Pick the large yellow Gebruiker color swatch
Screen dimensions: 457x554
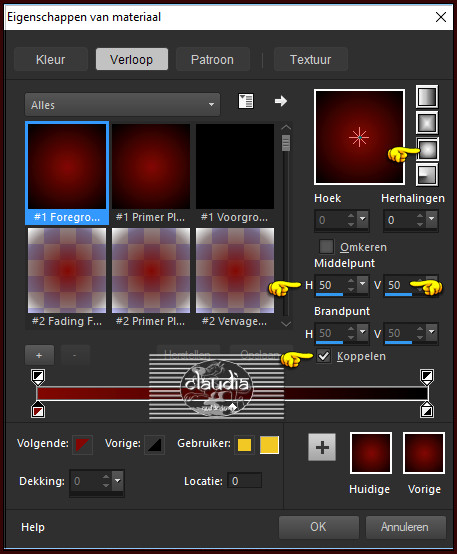tap(269, 444)
